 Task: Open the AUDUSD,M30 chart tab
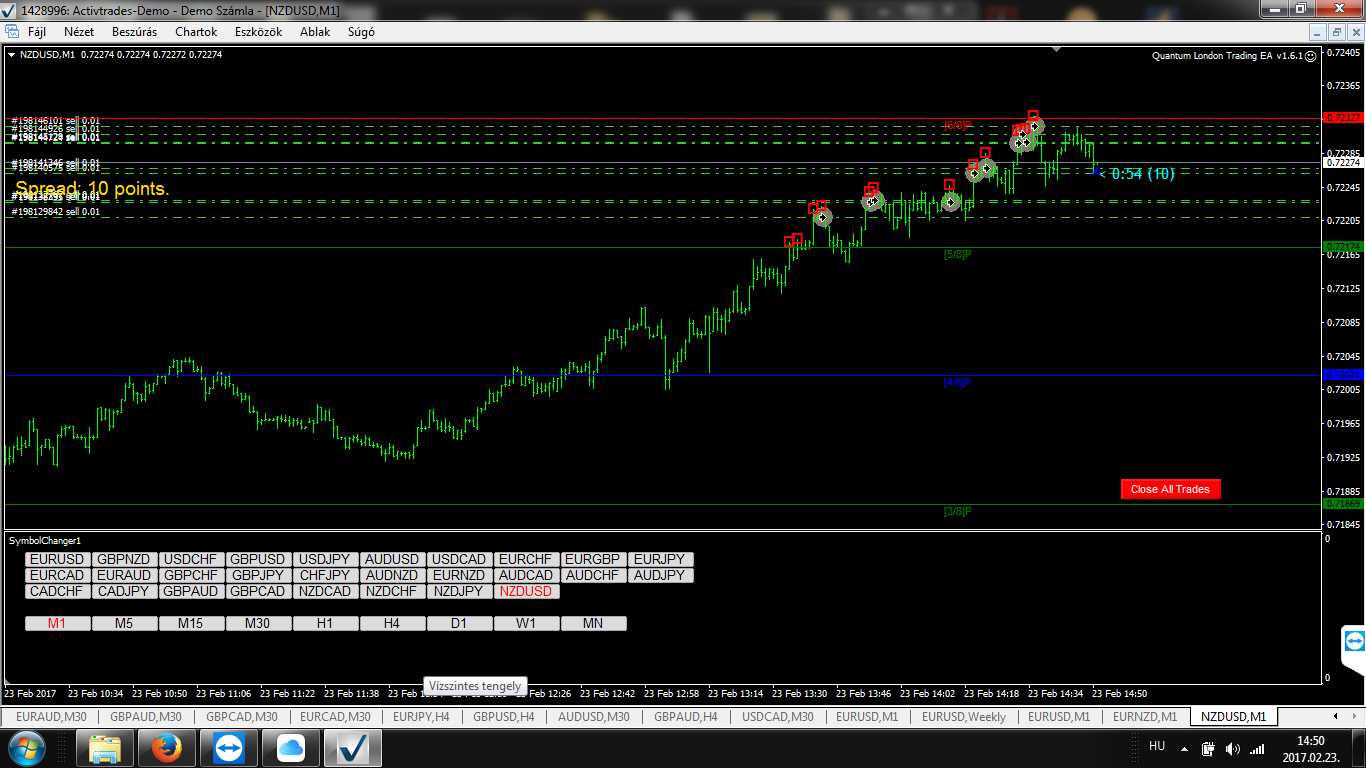[594, 717]
